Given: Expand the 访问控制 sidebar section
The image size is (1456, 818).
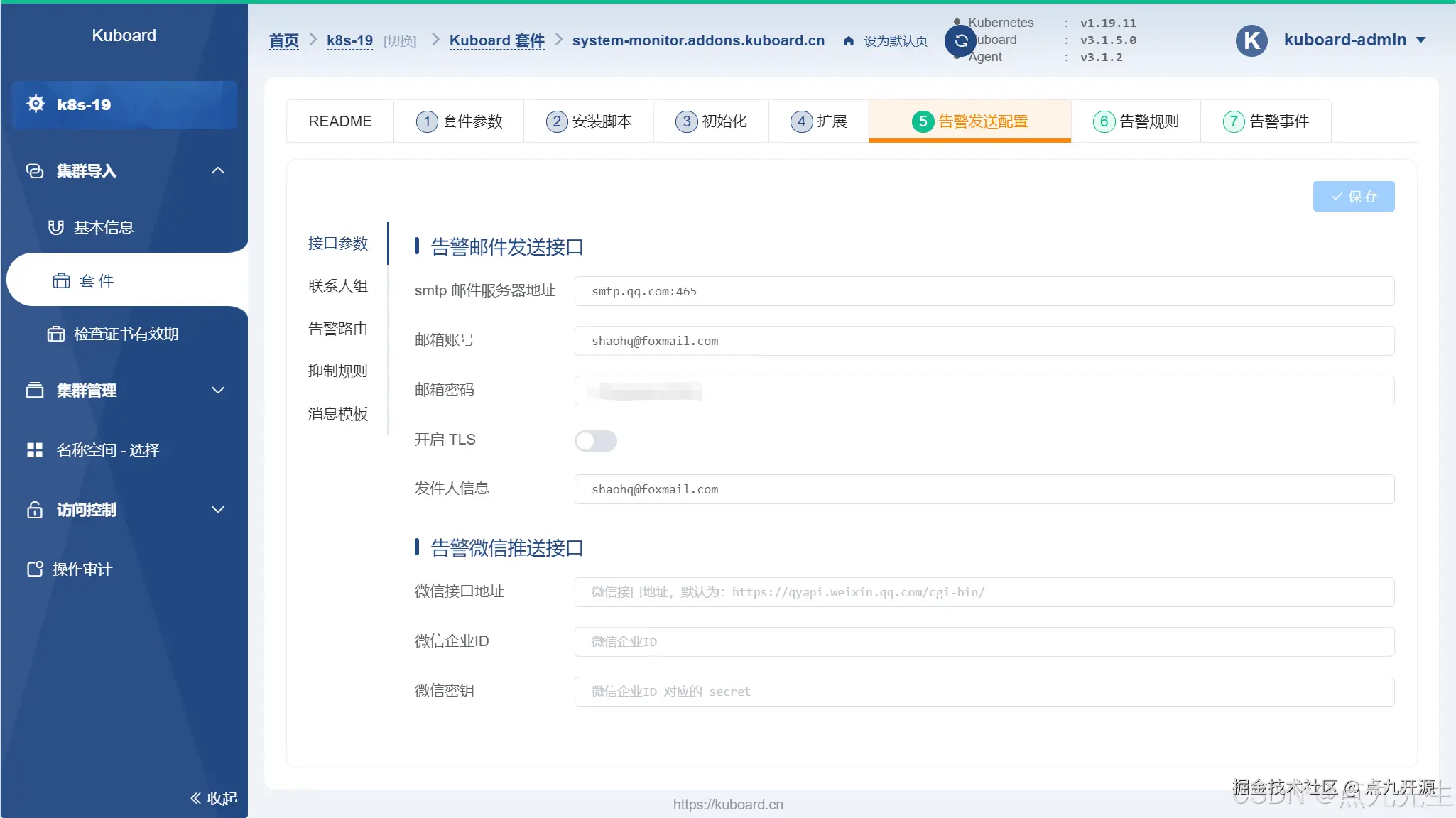Looking at the screenshot, I should (218, 509).
